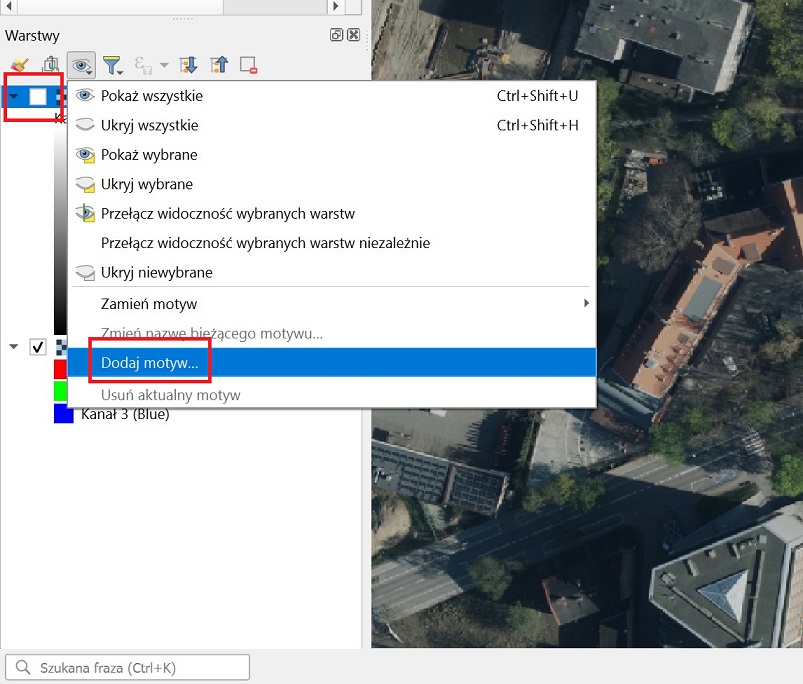Click the horizontal scrollbar right arrow

335,6
